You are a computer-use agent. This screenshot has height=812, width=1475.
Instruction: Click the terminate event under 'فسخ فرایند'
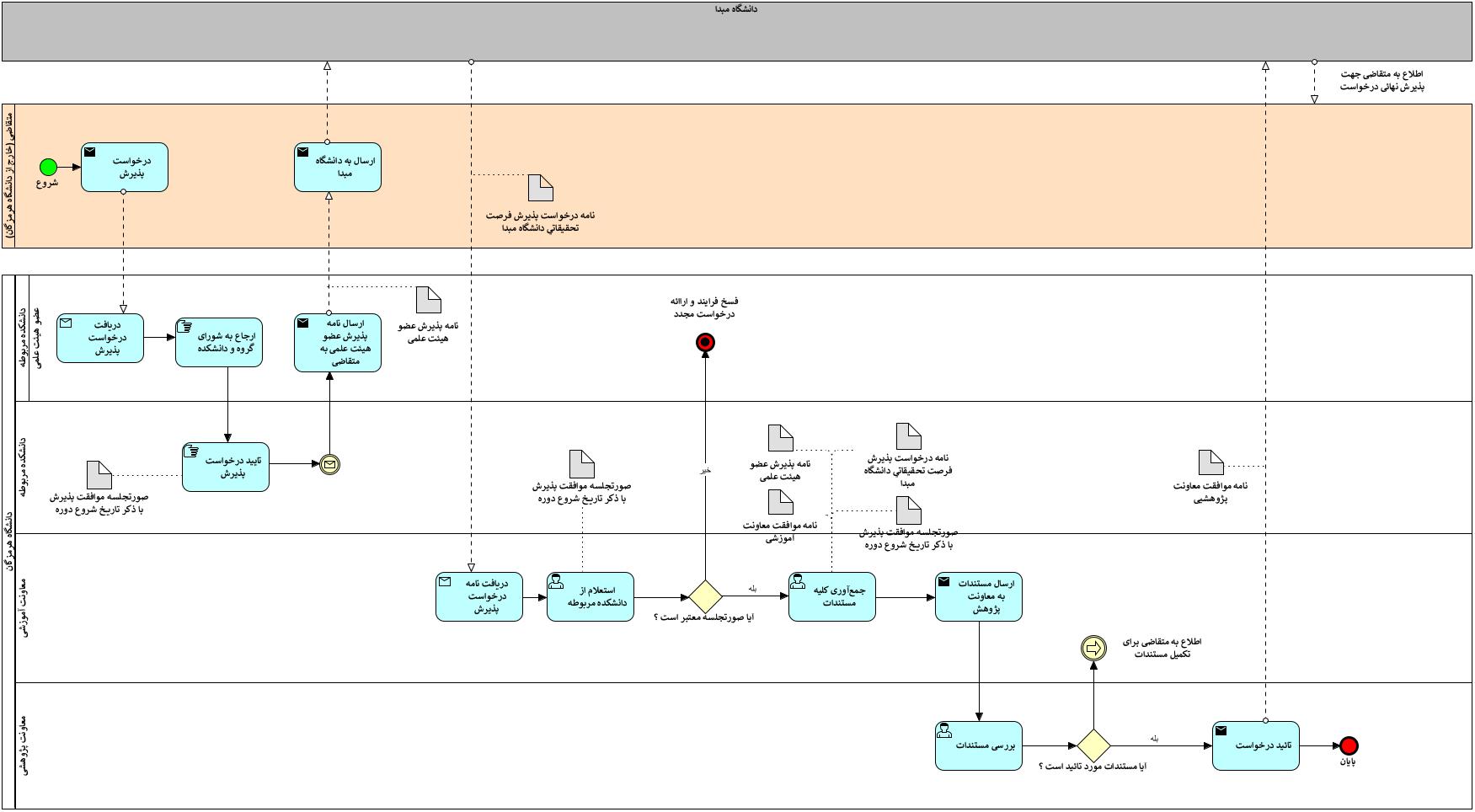click(705, 342)
